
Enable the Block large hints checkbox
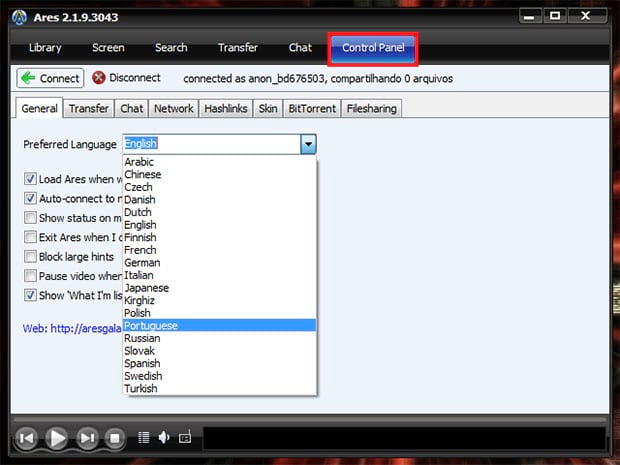tap(30, 256)
